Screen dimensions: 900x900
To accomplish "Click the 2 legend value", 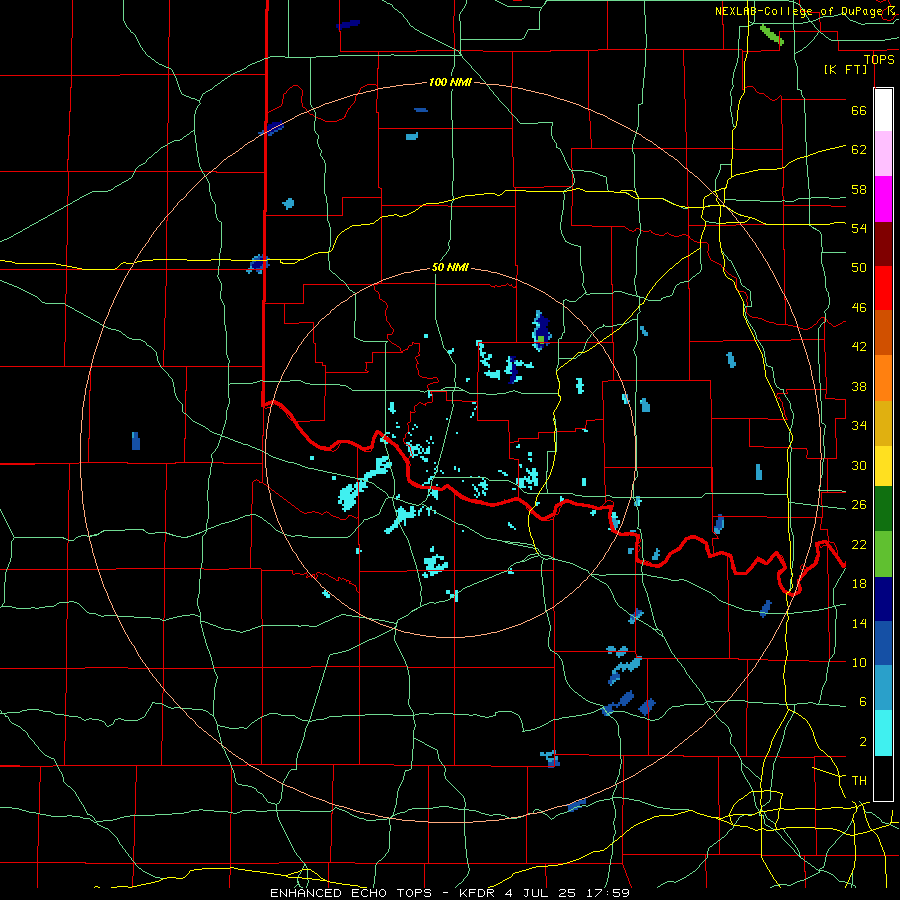I will [x=863, y=742].
